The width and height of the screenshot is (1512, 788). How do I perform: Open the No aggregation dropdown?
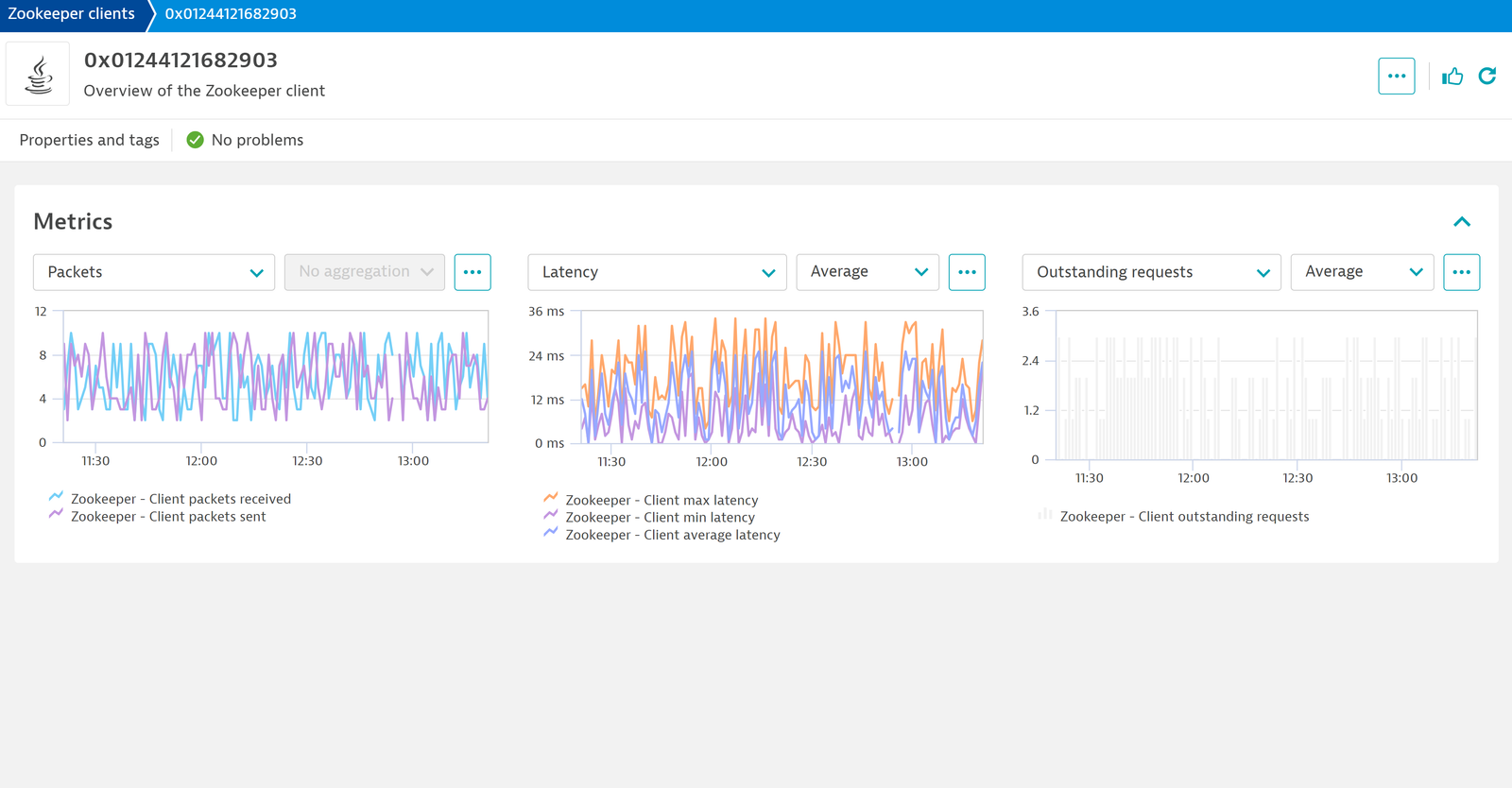coord(365,272)
